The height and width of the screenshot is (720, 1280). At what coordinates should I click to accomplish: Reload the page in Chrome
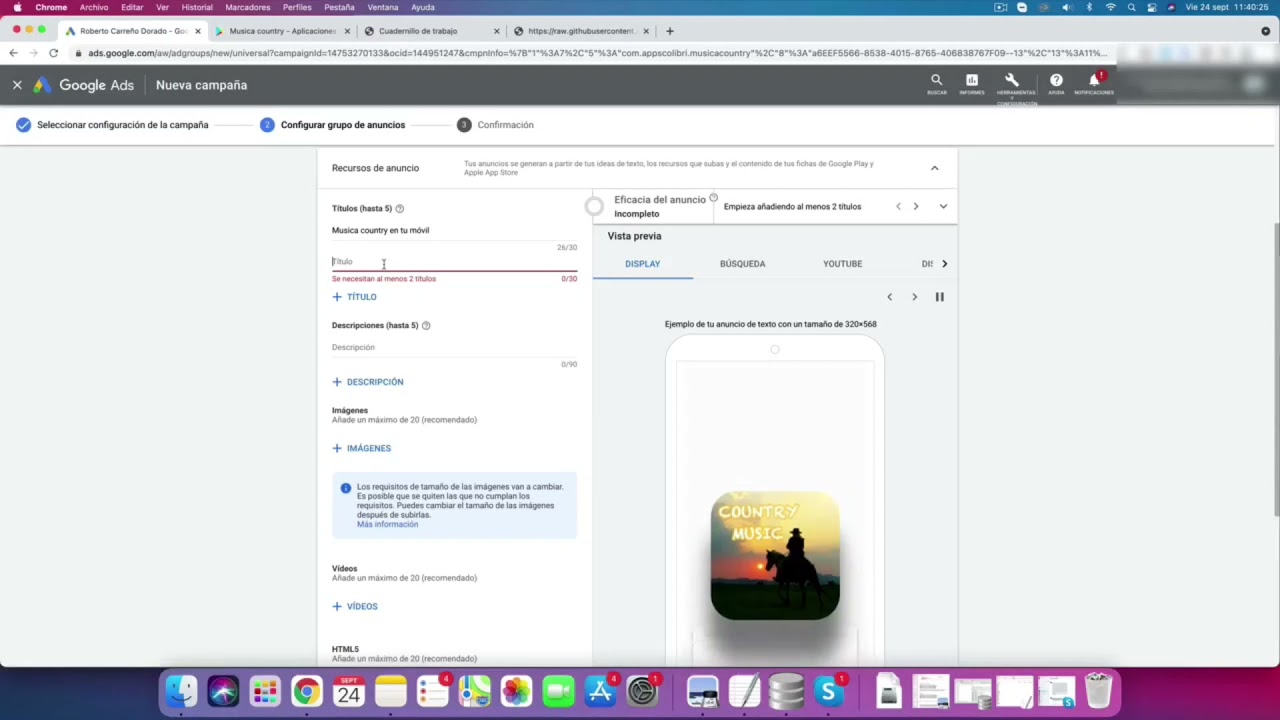(53, 53)
